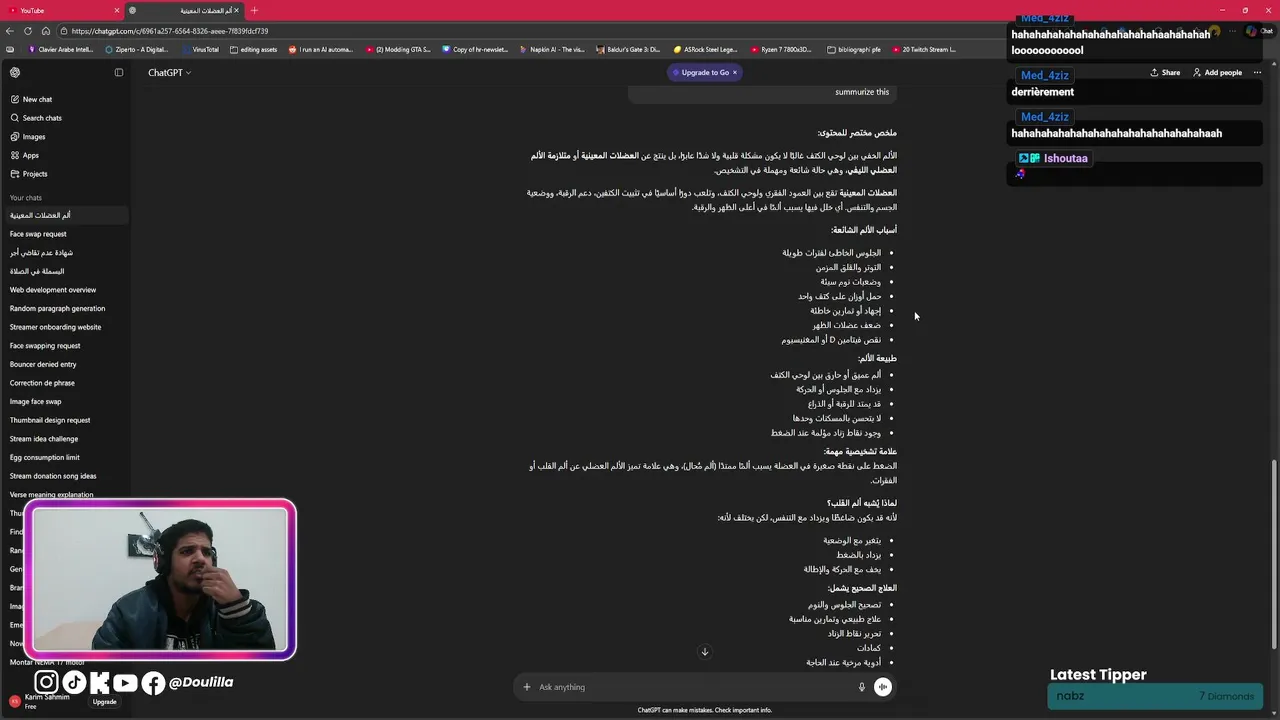The width and height of the screenshot is (1280, 720).
Task: Open the conversation options three-dot menu
Action: [x=1257, y=72]
